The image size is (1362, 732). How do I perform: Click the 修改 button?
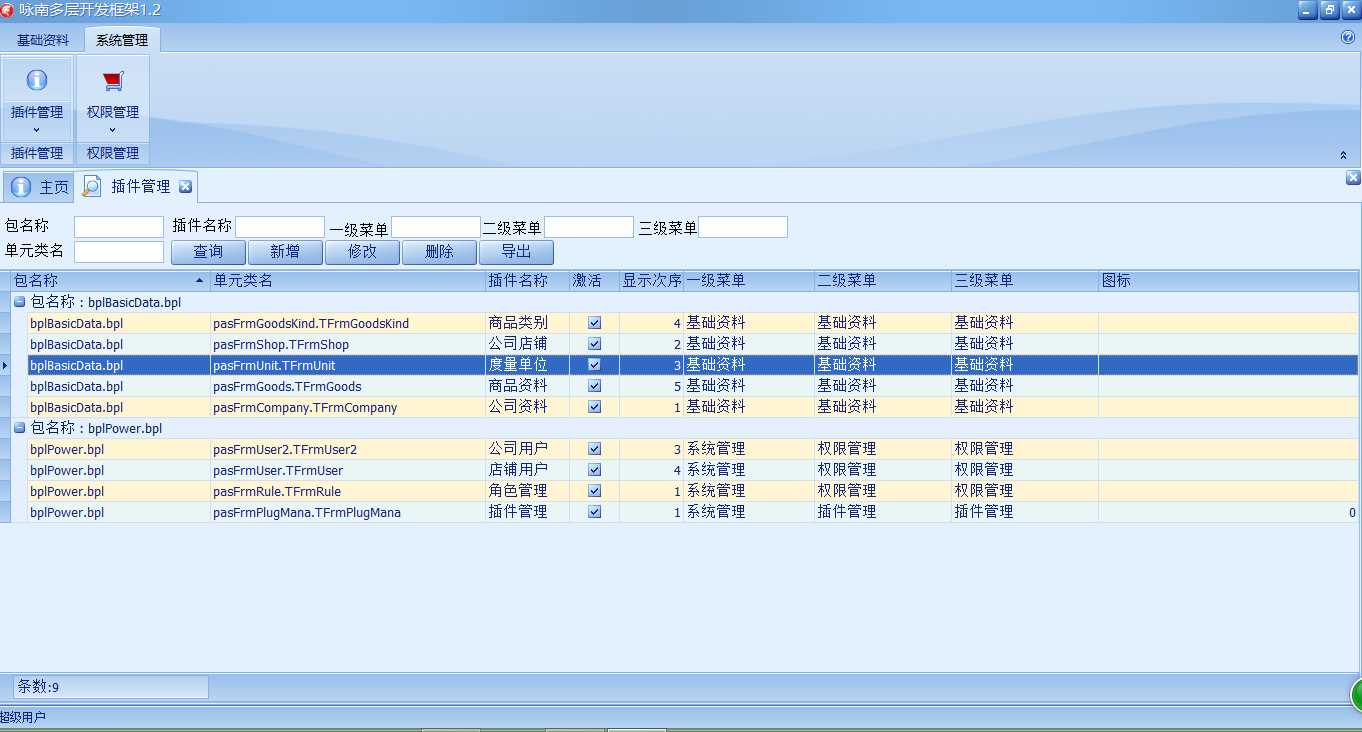pos(362,252)
